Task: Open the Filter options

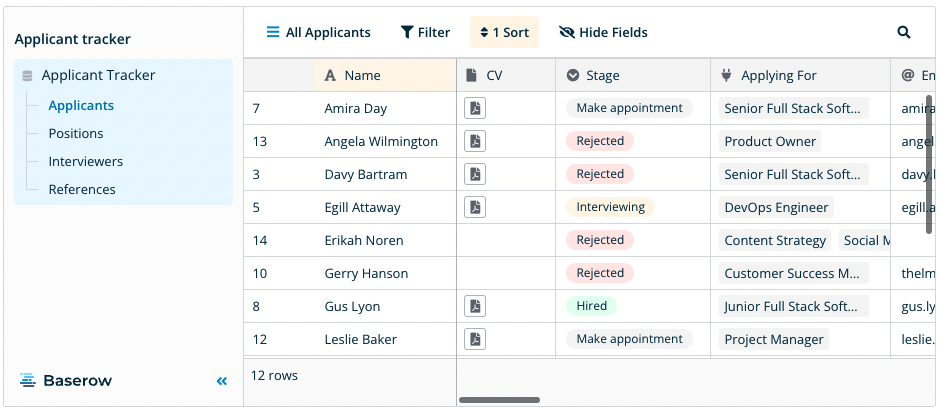Action: (425, 33)
